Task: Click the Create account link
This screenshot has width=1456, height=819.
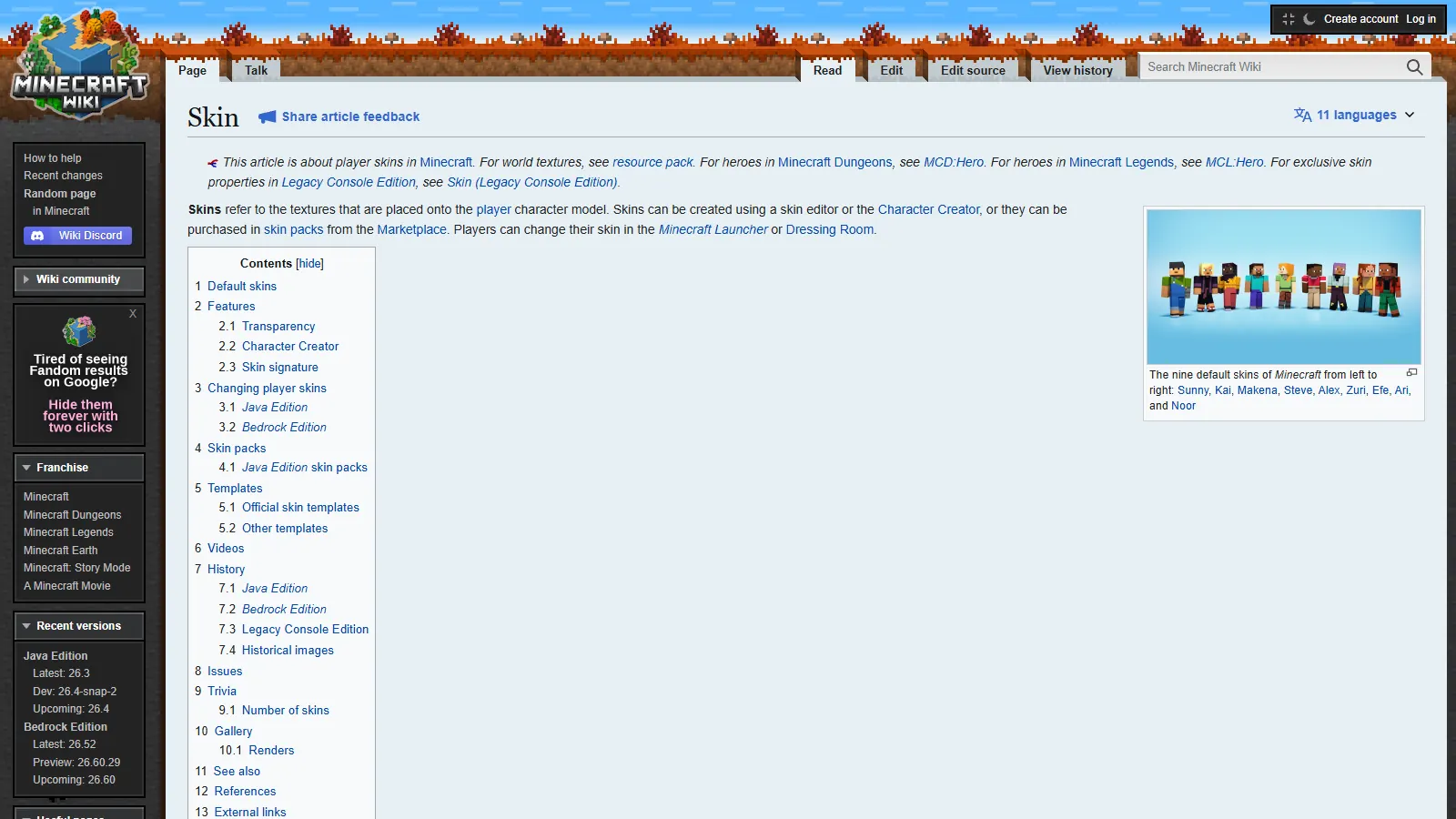Action: click(1360, 19)
